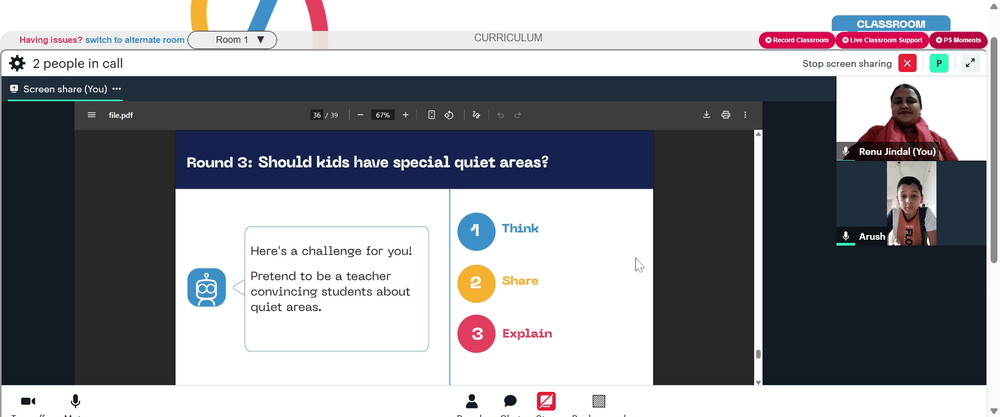Image resolution: width=1000 pixels, height=417 pixels.
Task: Click the Share step circle 2
Action: tap(476, 283)
